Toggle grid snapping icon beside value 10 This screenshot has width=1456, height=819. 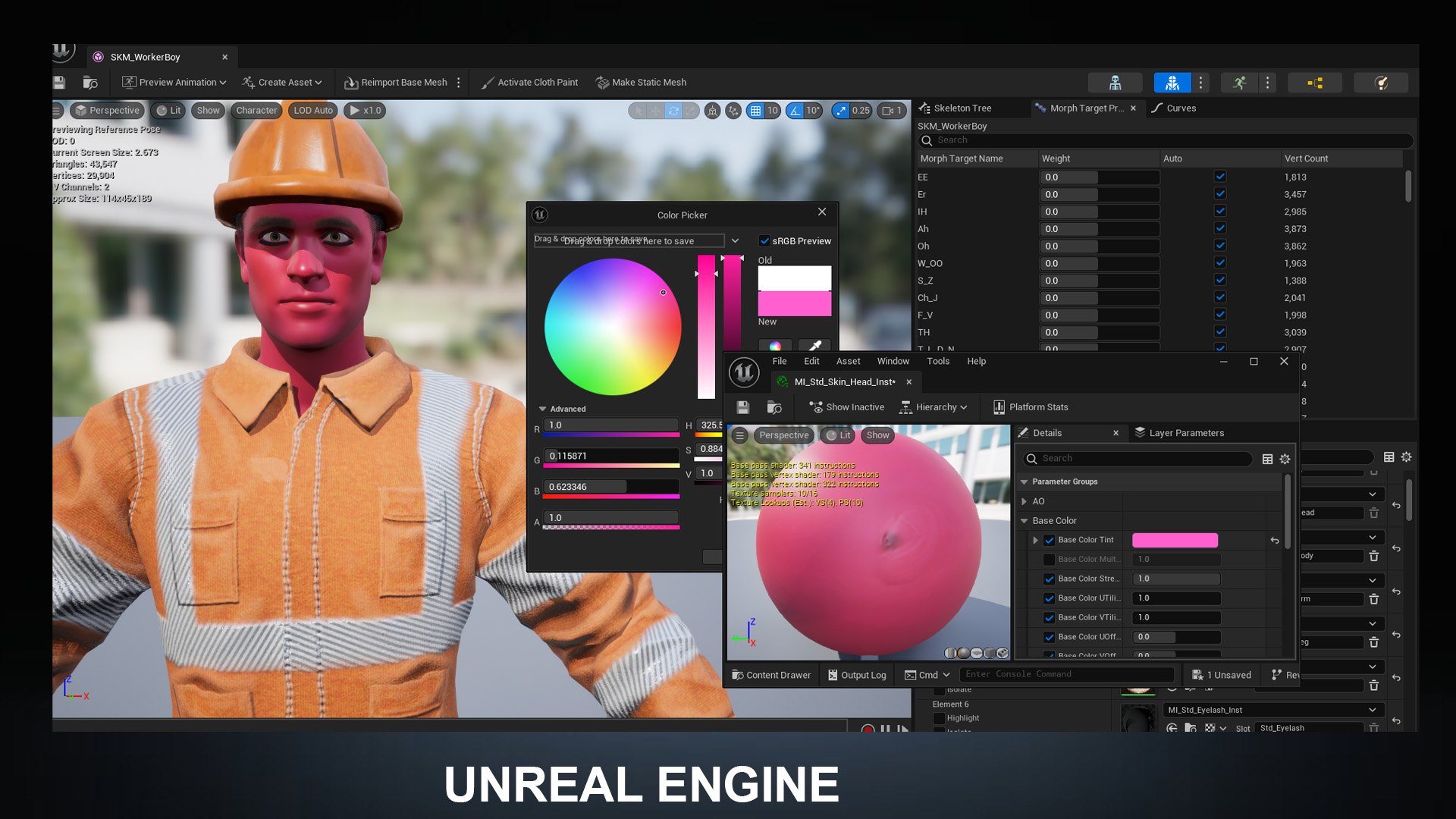[755, 111]
